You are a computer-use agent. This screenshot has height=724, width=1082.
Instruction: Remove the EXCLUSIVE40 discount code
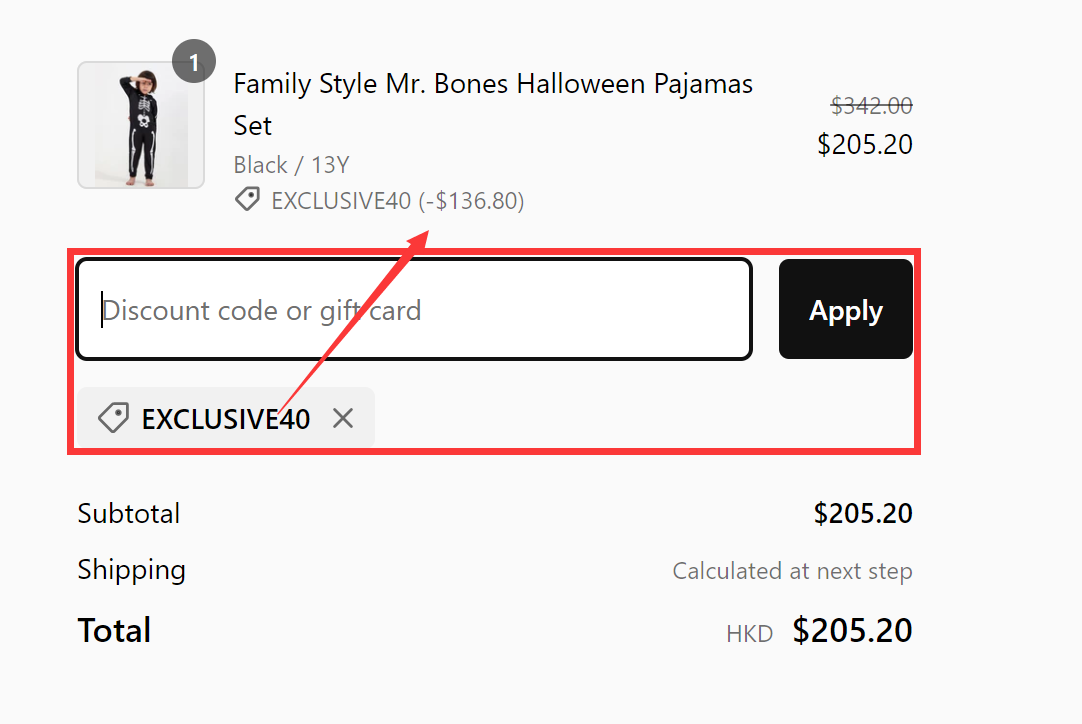click(343, 418)
